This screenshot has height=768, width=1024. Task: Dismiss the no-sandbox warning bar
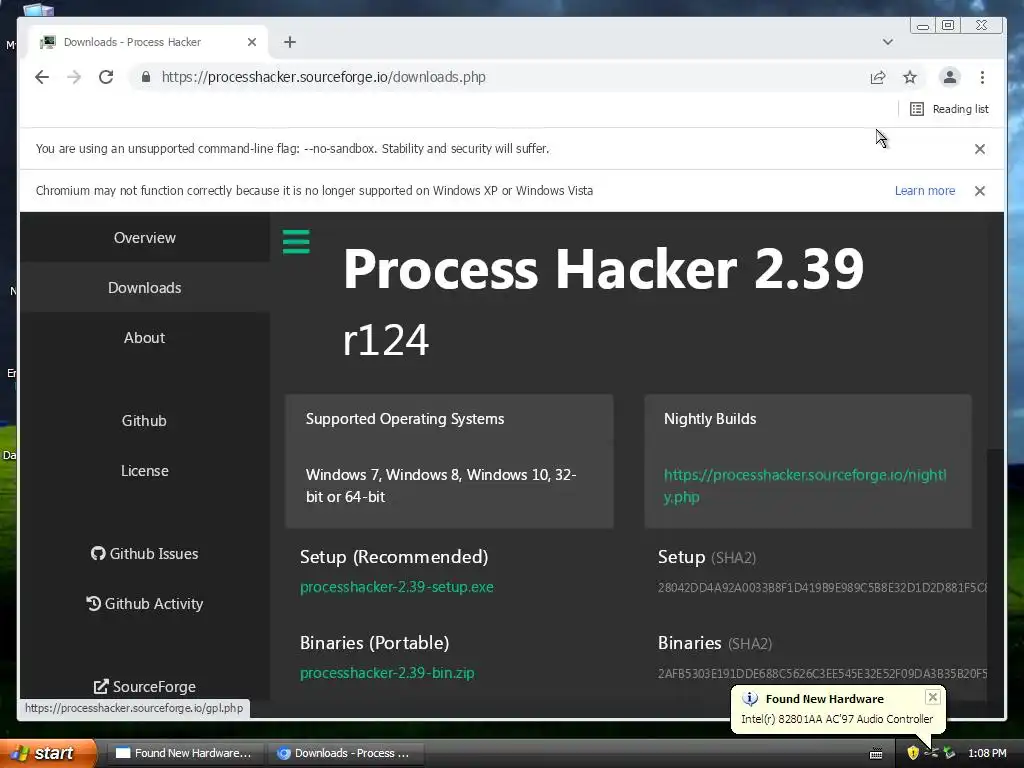pos(980,149)
